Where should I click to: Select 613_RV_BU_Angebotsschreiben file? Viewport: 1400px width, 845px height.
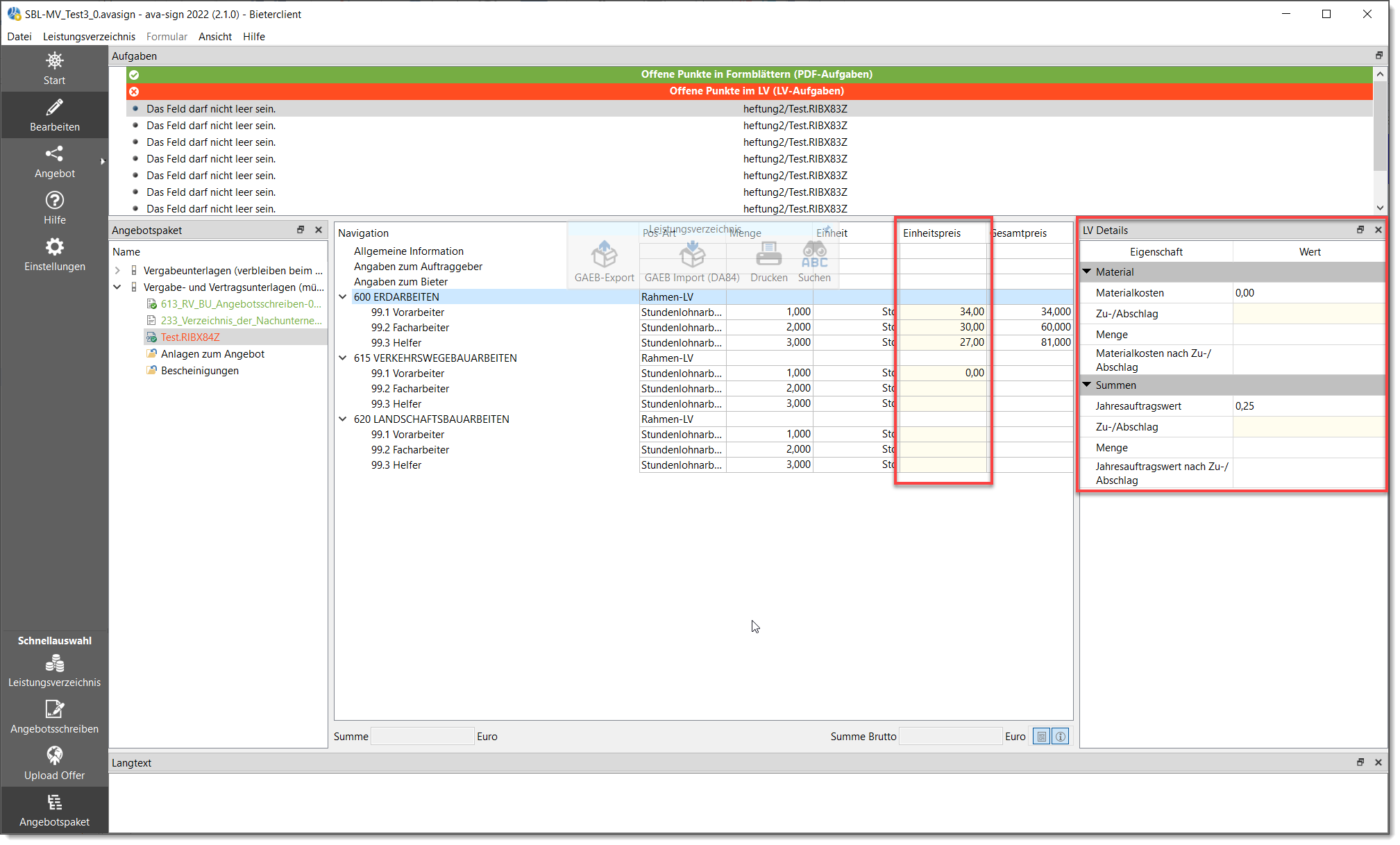(241, 304)
